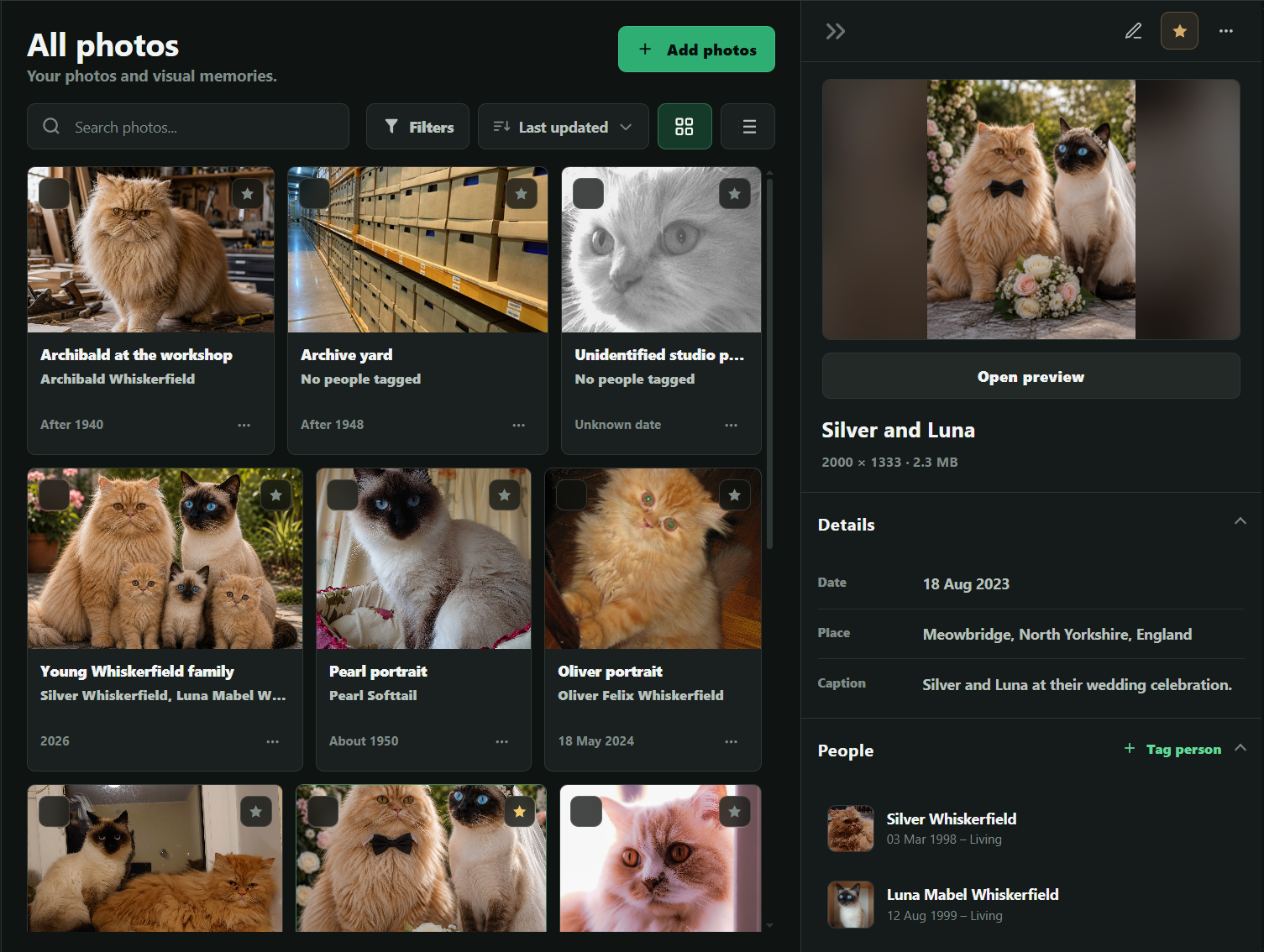Open the Last updated sort dropdown
This screenshot has width=1264, height=952.
[x=564, y=127]
